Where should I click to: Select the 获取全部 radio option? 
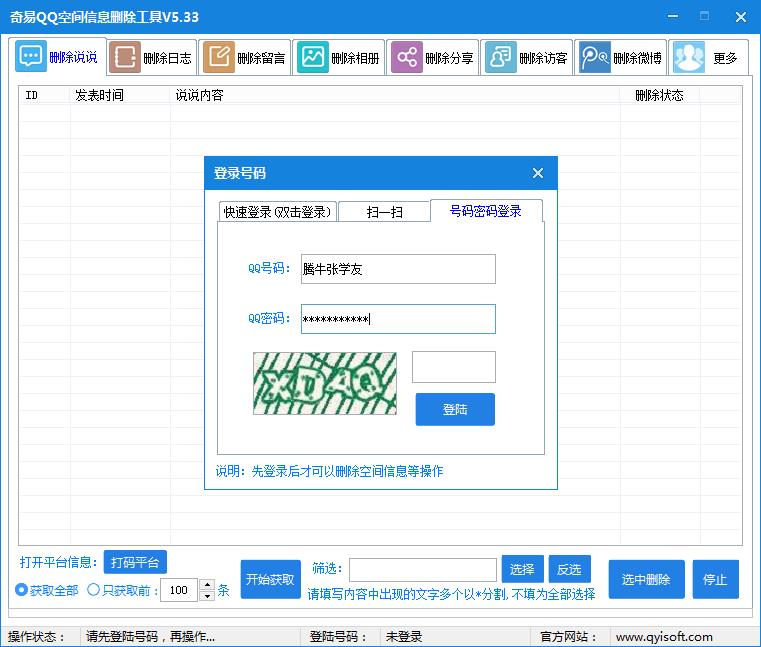click(x=22, y=590)
